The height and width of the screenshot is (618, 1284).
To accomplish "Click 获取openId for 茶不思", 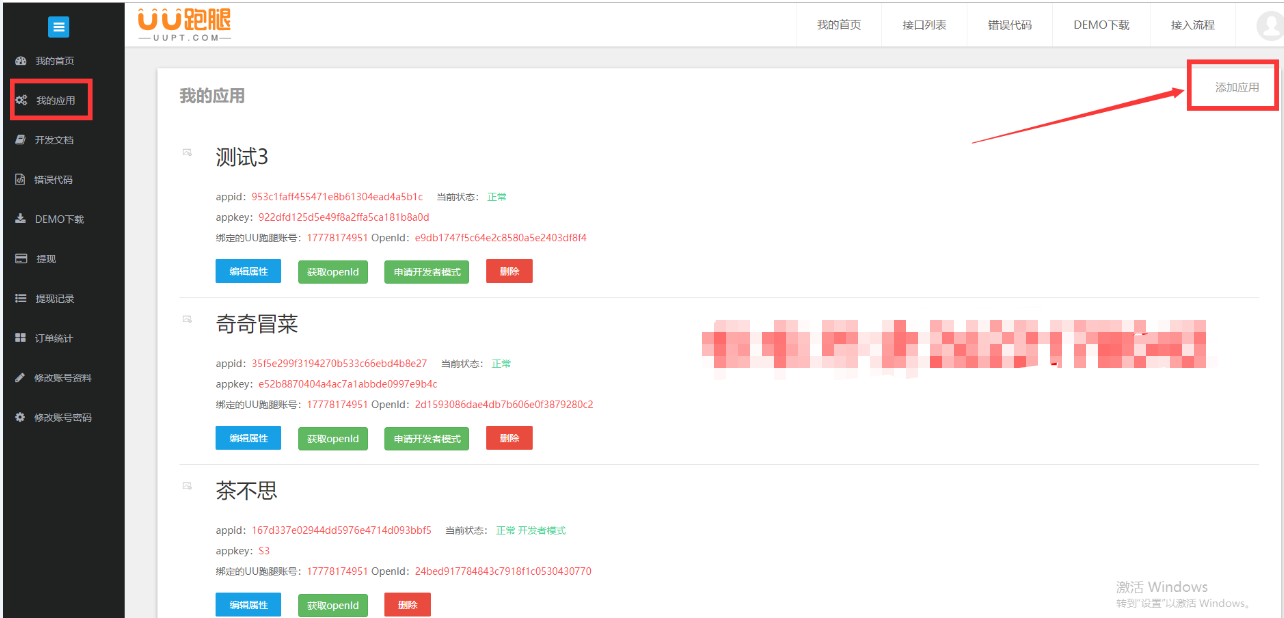I will [333, 605].
